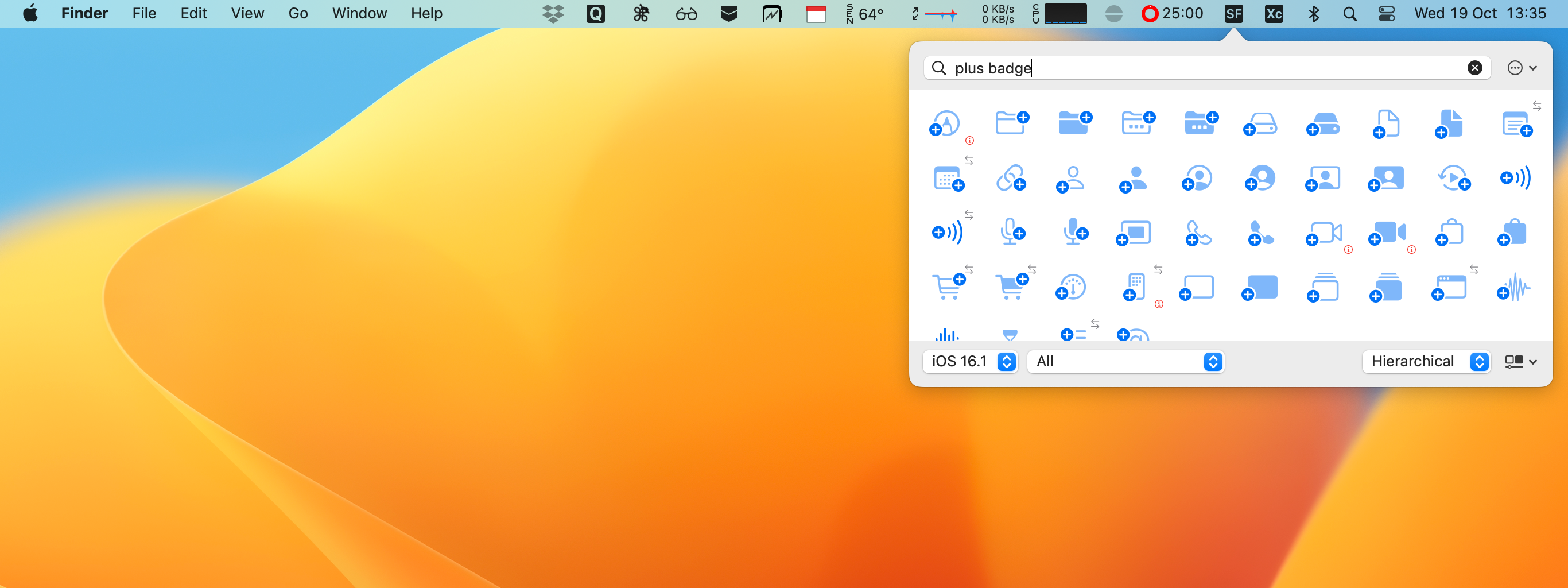Open the iOS 16.1 version dropdown
1568x588 pixels.
(971, 362)
